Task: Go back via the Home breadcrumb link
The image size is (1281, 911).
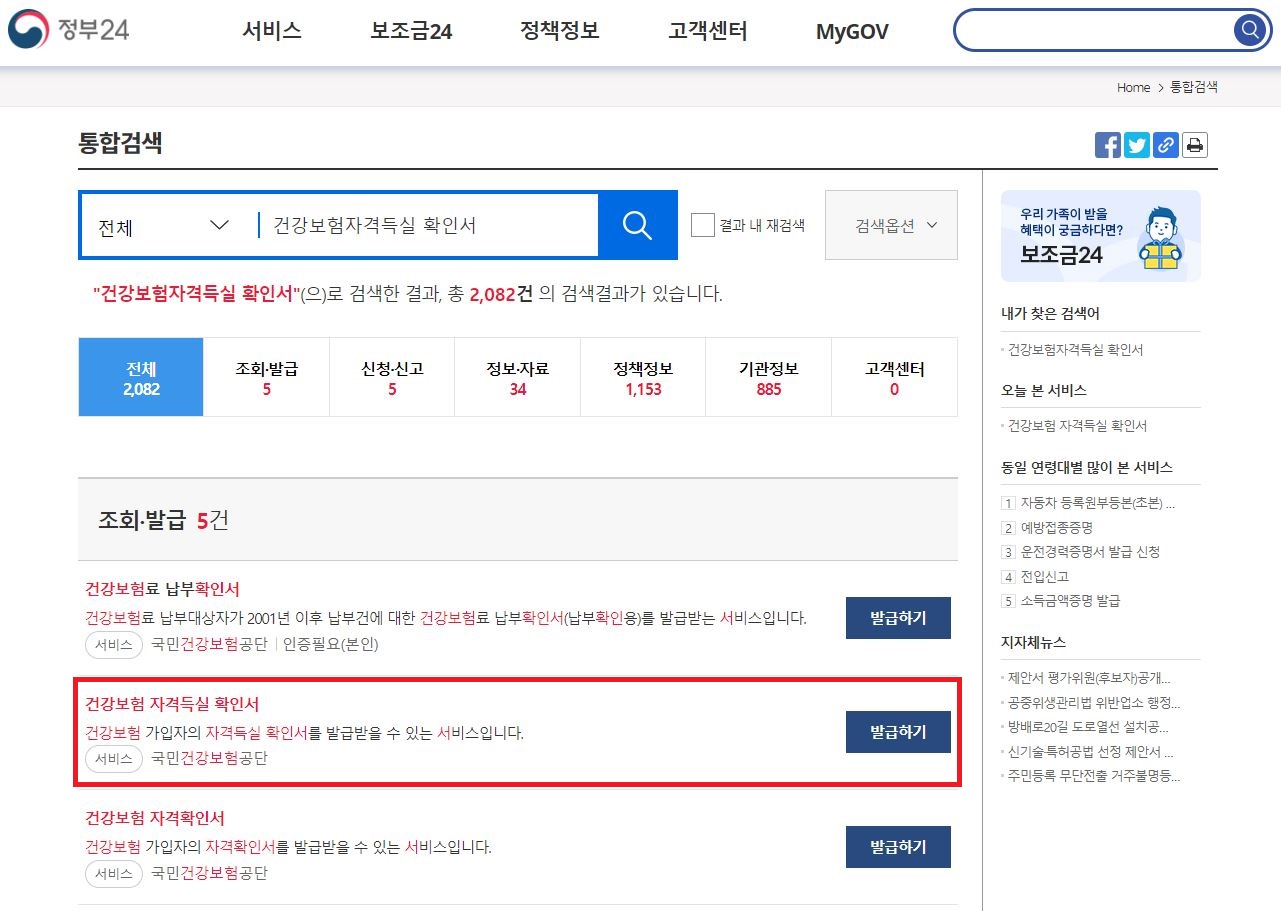Action: click(1132, 87)
